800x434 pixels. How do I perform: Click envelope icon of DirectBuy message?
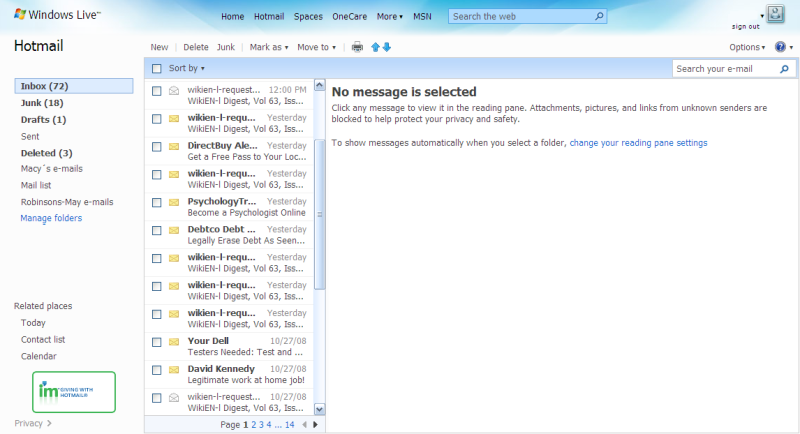174,146
